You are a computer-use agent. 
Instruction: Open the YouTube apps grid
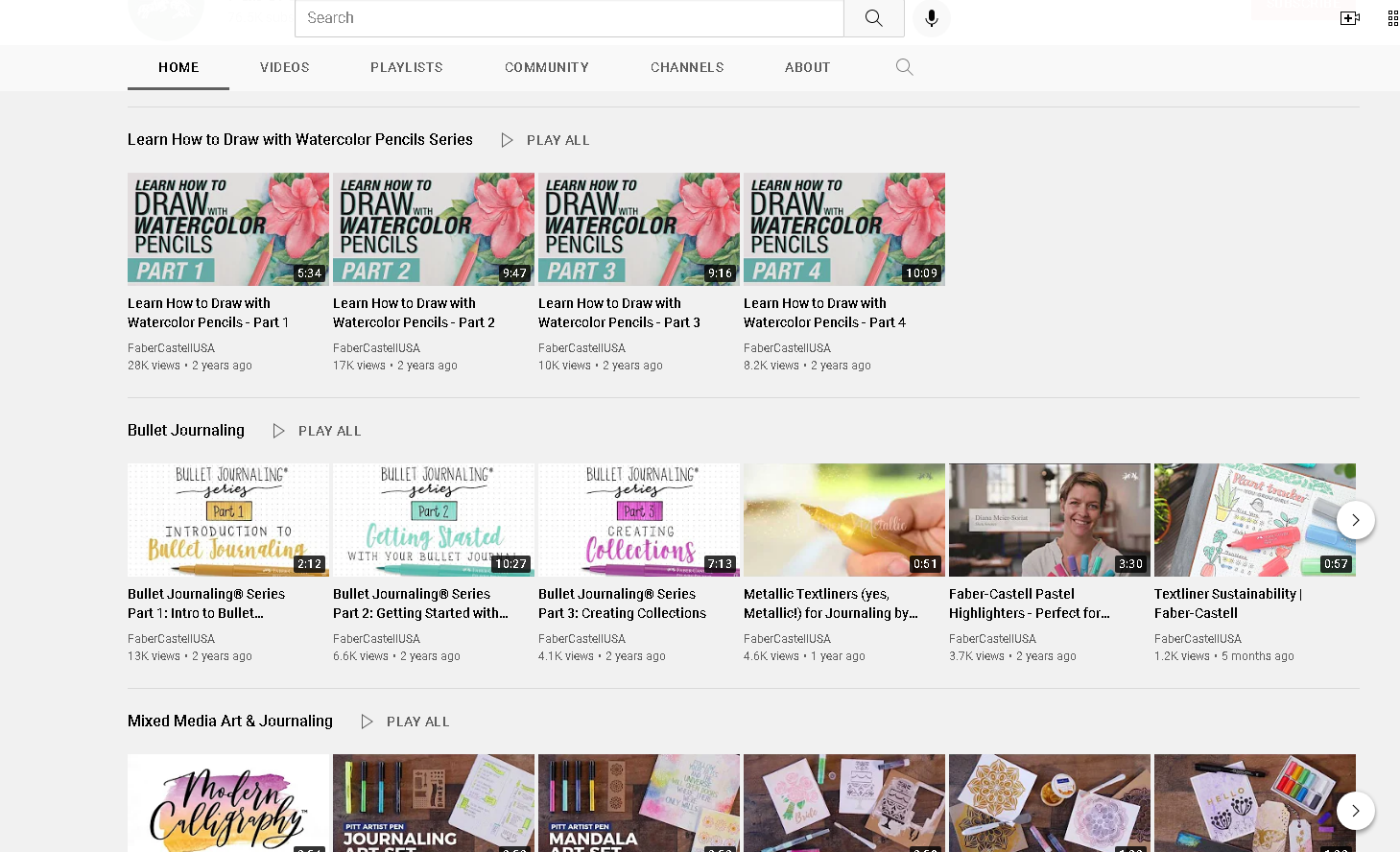[x=1392, y=18]
